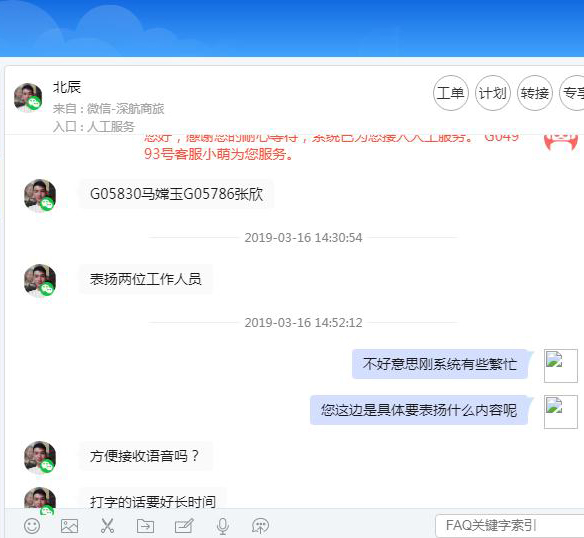Click the 工单 round button
This screenshot has width=584, height=538.
[x=450, y=93]
